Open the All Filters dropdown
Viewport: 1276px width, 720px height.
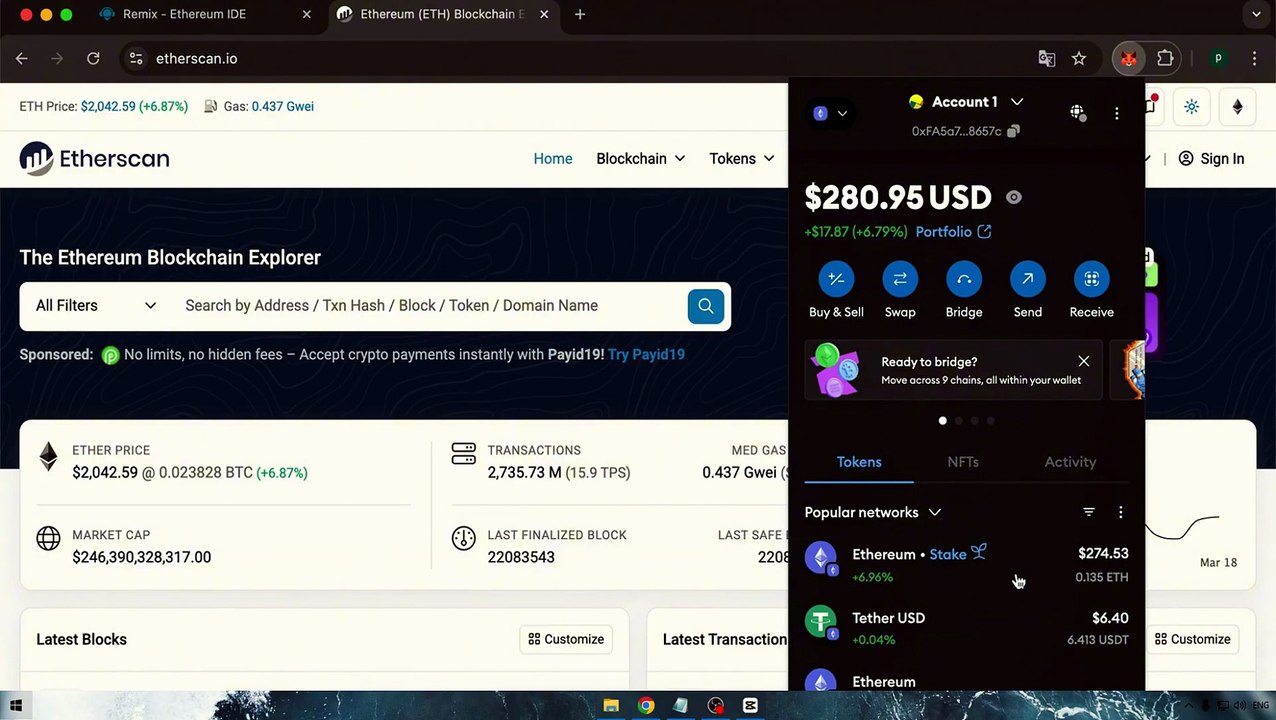click(96, 306)
